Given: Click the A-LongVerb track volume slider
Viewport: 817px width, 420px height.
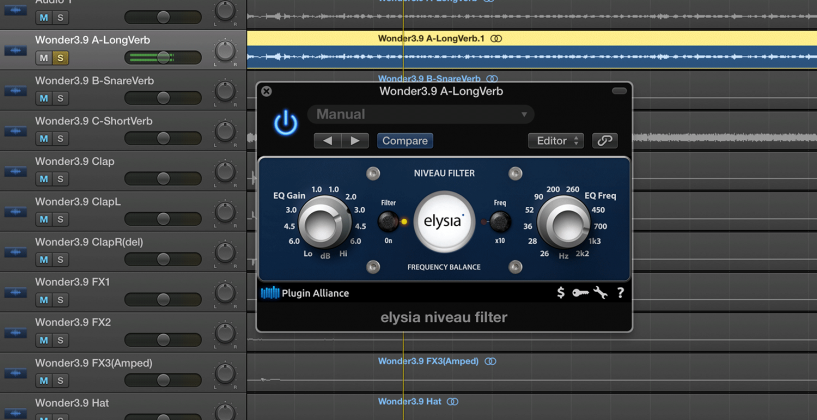Looking at the screenshot, I should click(x=163, y=58).
